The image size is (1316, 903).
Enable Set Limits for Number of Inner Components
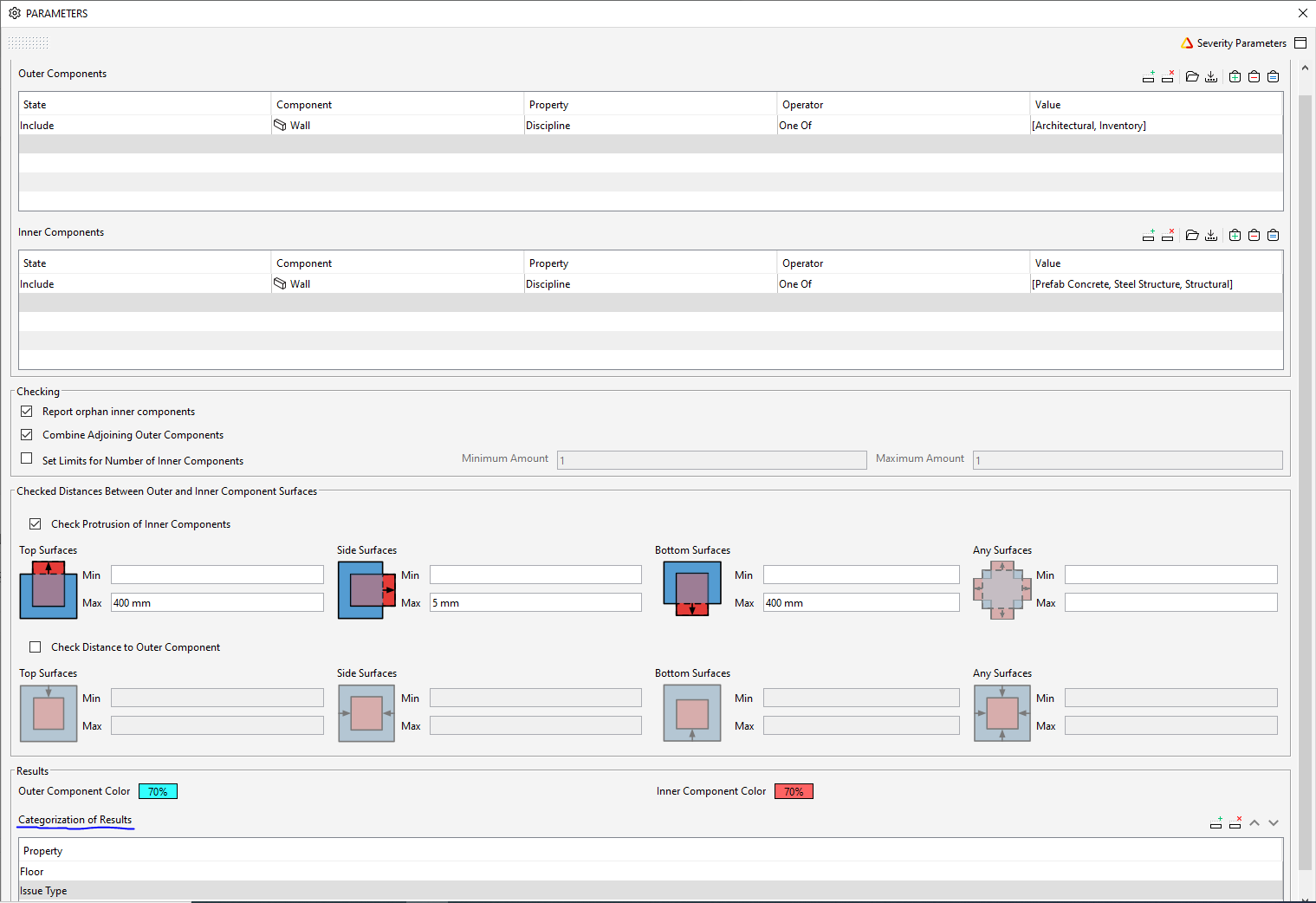click(x=27, y=459)
